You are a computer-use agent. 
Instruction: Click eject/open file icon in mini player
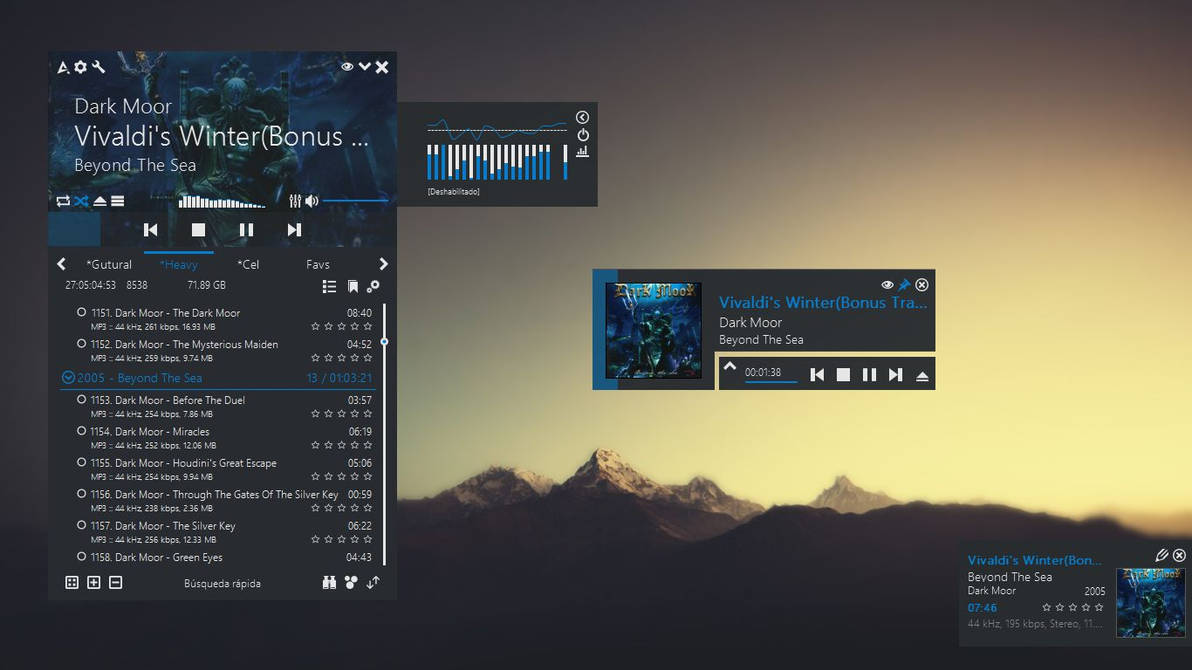[922, 376]
